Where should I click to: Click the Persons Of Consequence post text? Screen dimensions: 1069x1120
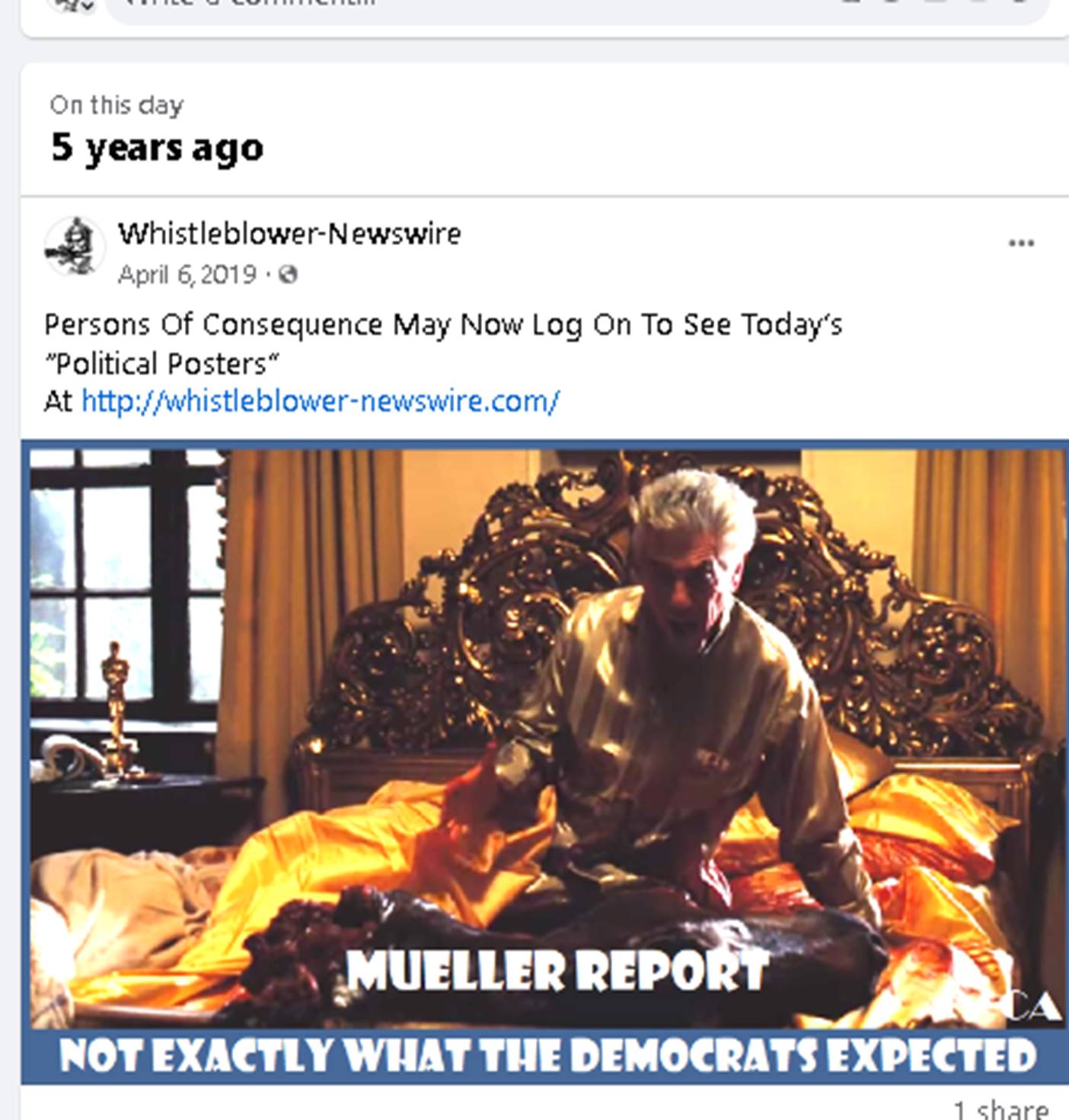443,324
